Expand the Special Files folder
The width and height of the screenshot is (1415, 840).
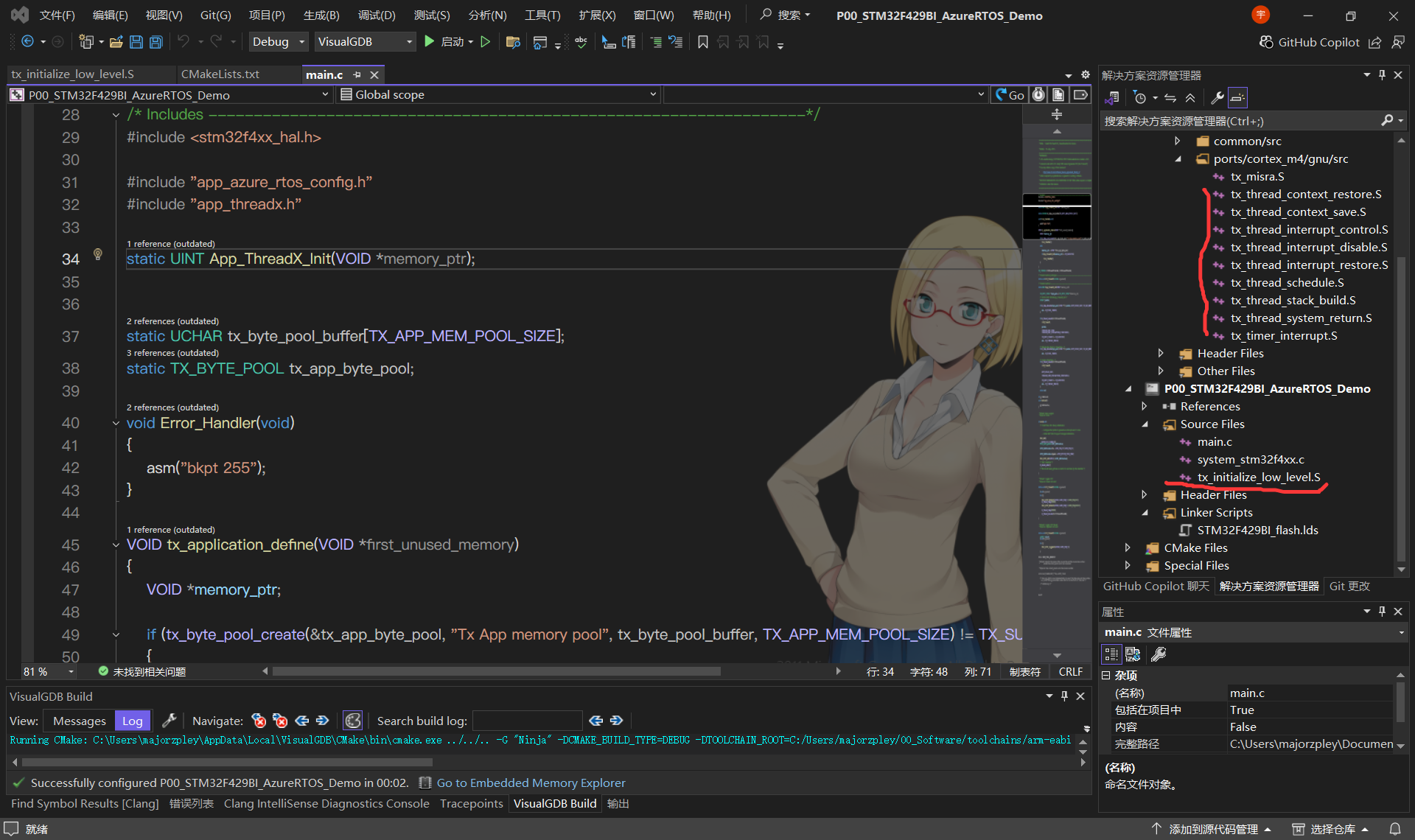click(x=1128, y=565)
